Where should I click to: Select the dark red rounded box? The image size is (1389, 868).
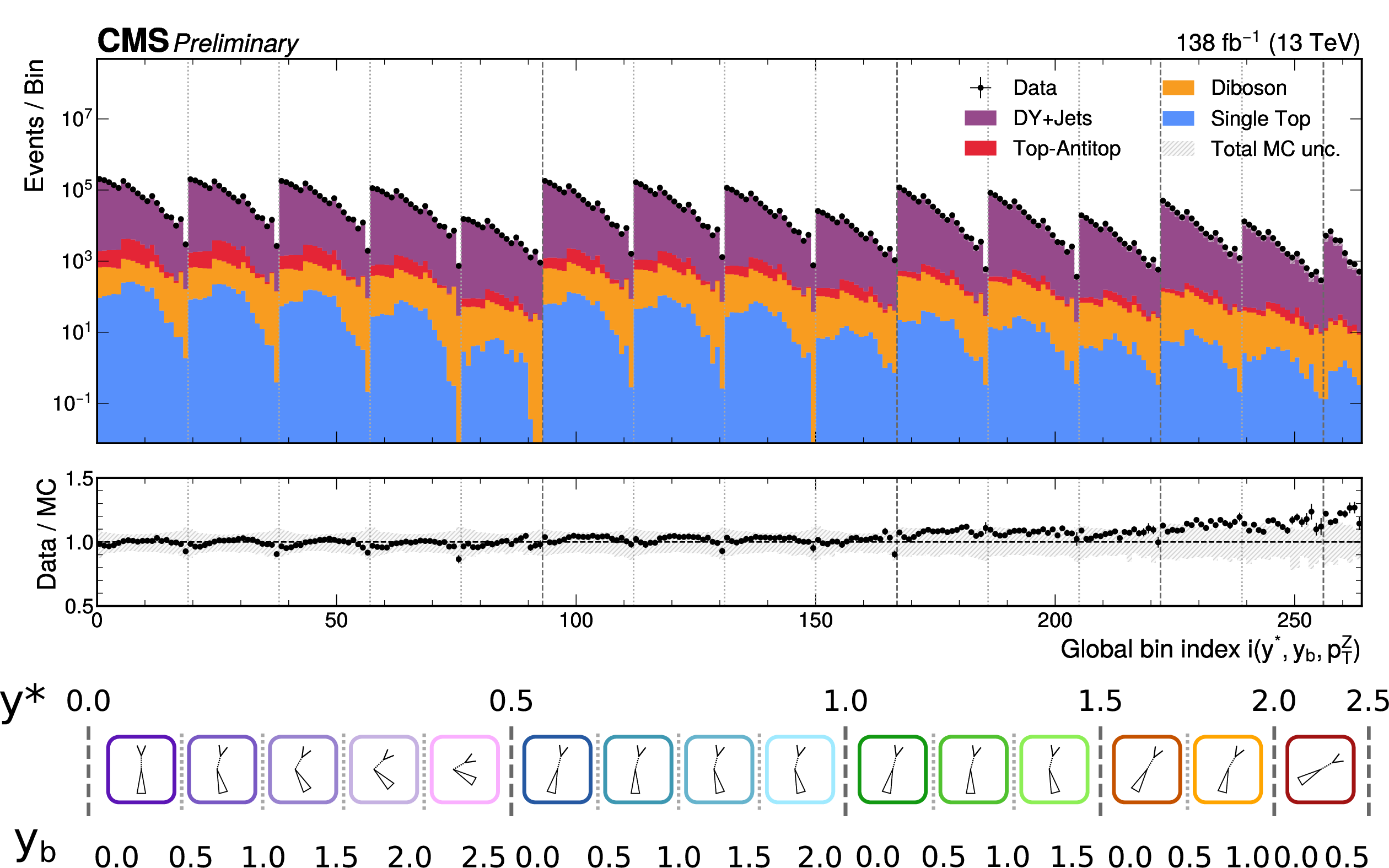tap(1320, 769)
